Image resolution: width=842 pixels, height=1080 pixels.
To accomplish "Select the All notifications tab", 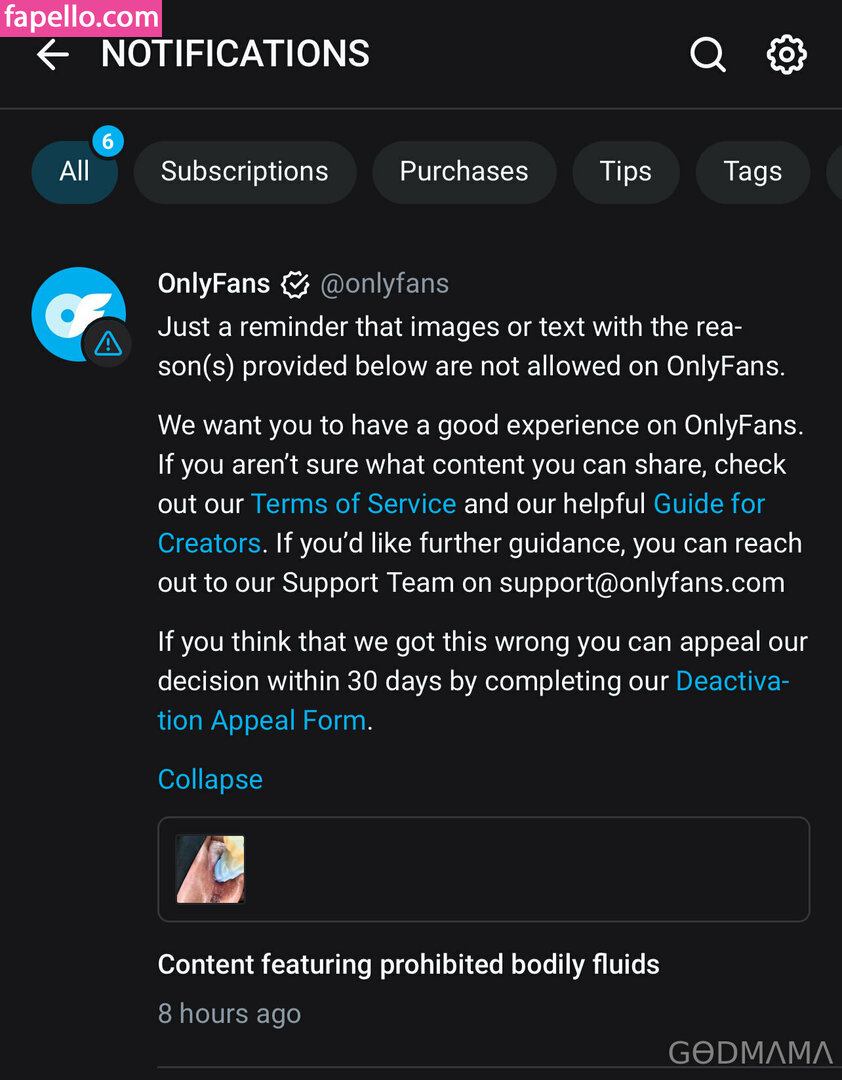I will tap(74, 172).
